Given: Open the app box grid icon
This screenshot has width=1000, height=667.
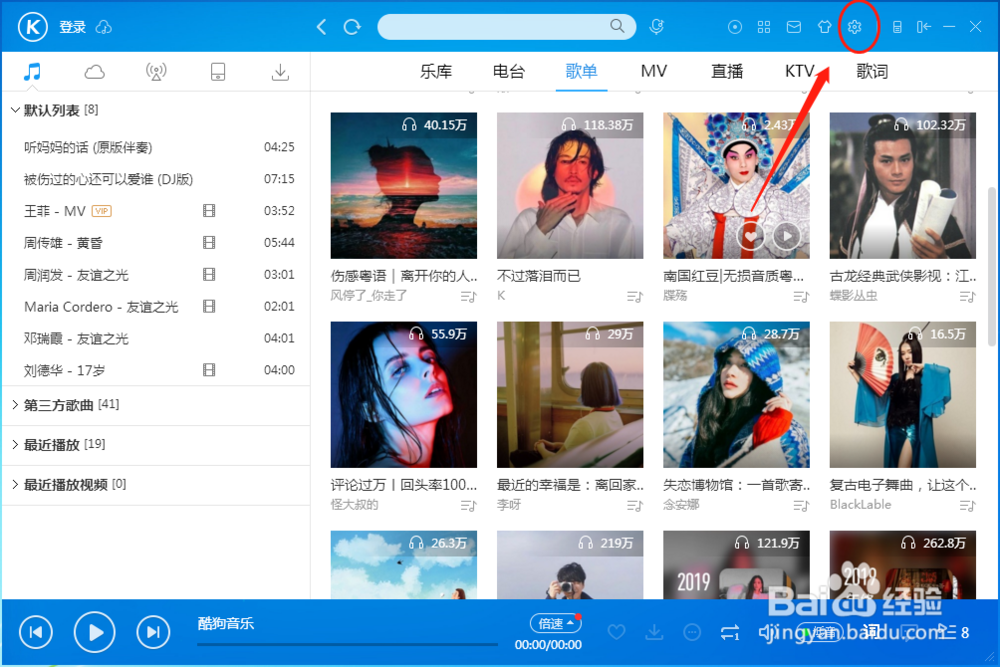Looking at the screenshot, I should (764, 27).
